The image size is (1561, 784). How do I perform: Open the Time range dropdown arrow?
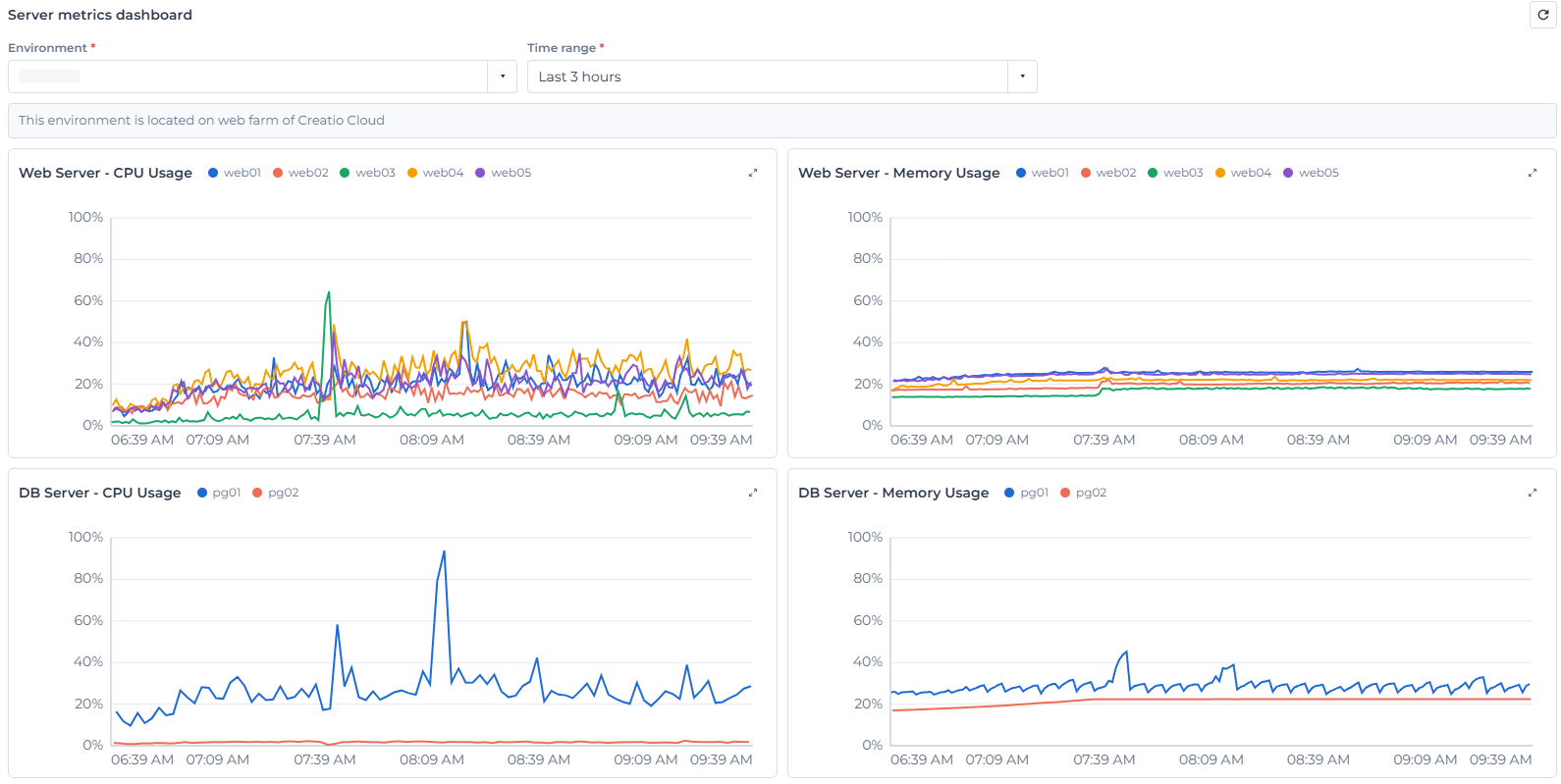click(x=1022, y=77)
